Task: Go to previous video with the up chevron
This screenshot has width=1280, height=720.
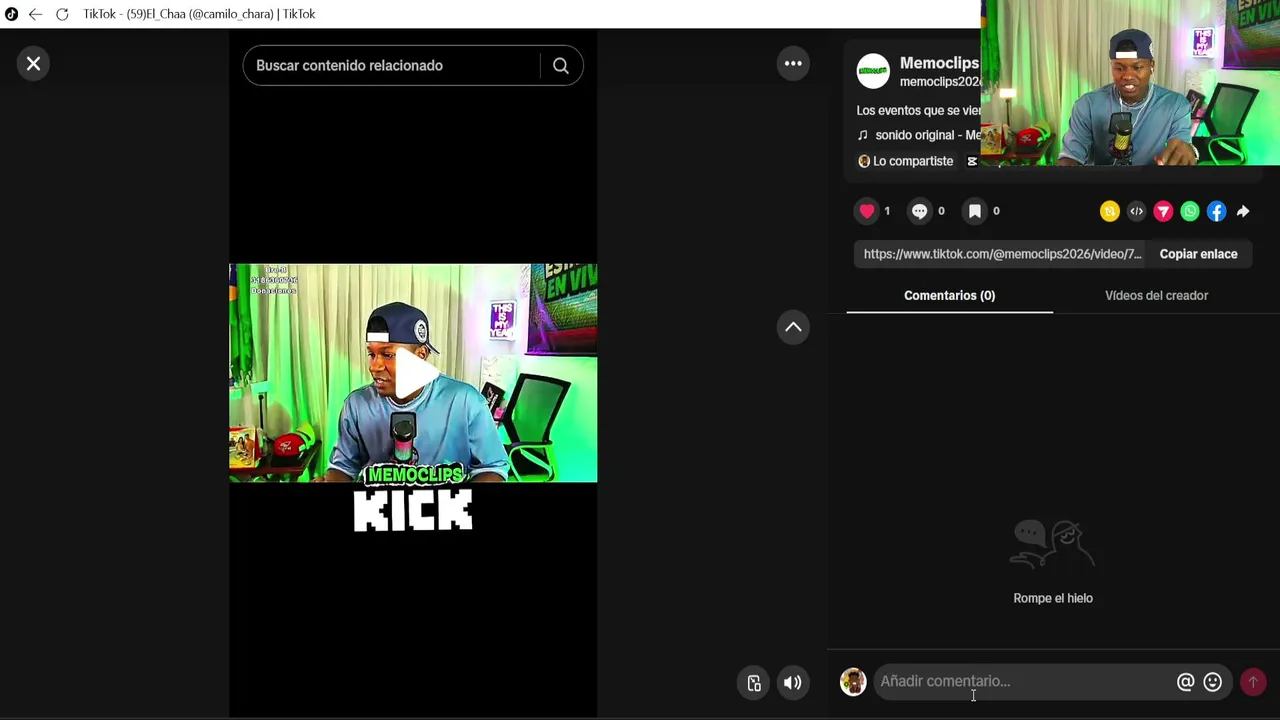Action: tap(793, 327)
